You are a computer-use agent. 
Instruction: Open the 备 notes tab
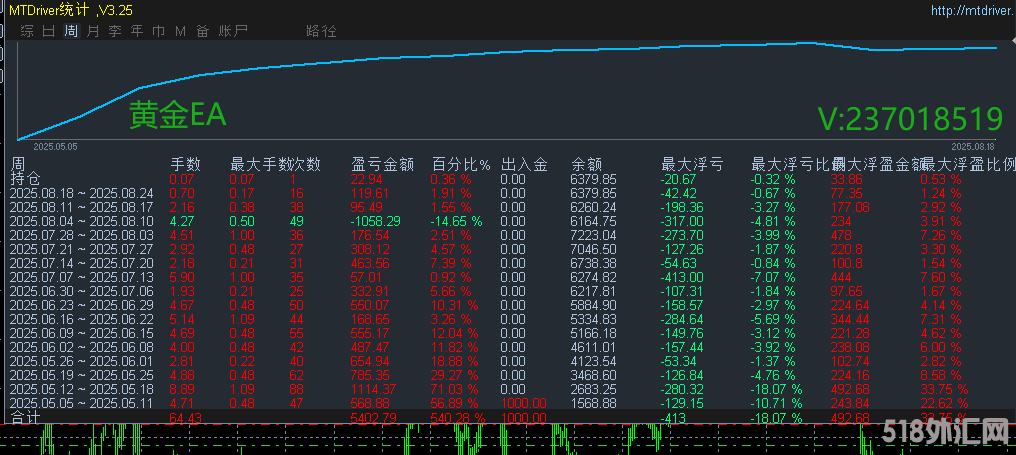tap(203, 30)
